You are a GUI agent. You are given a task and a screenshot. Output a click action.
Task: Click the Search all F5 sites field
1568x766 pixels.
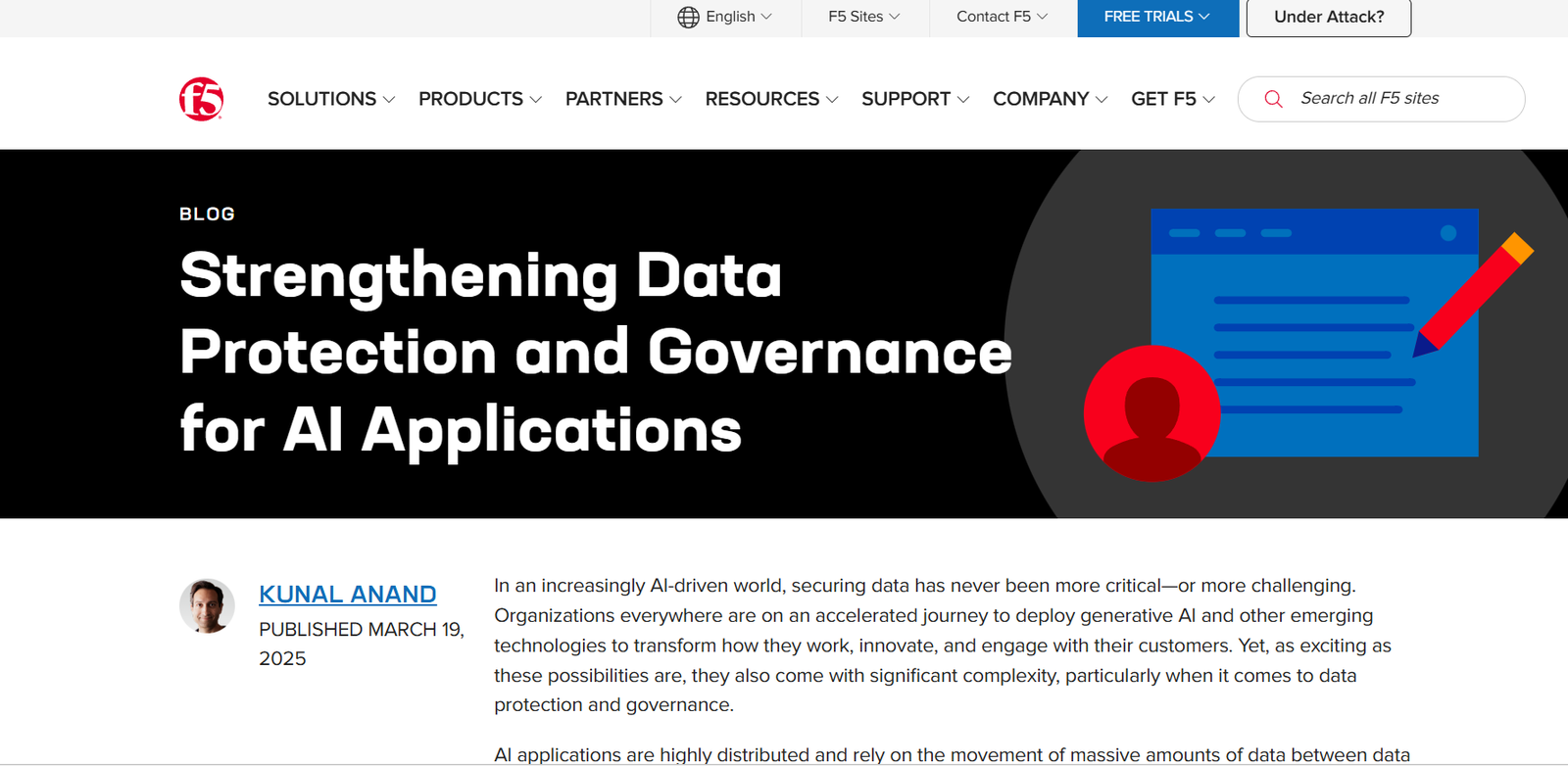pyautogui.click(x=1392, y=99)
